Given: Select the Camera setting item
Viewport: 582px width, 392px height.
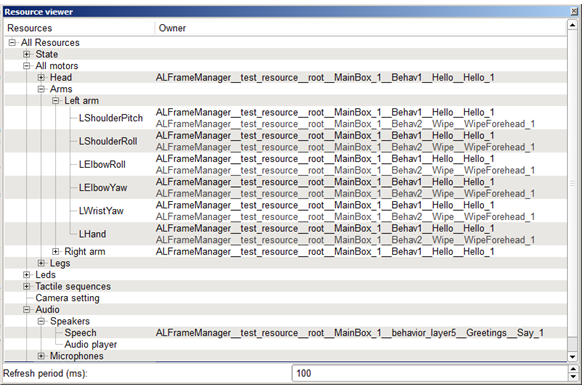Looking at the screenshot, I should (x=68, y=298).
